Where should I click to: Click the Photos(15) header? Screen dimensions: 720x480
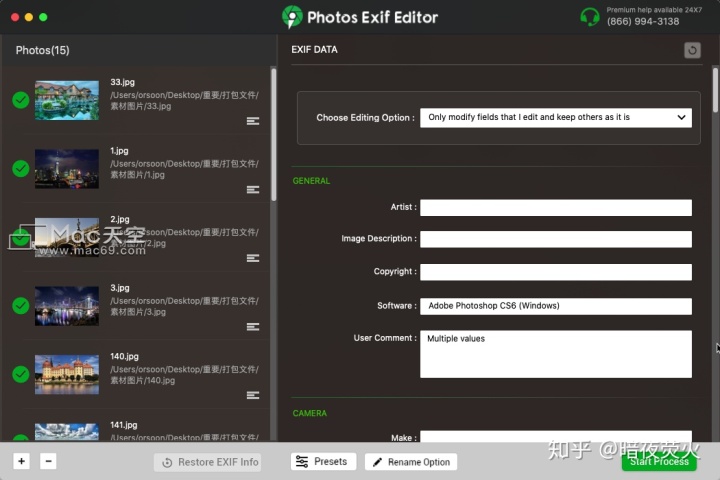point(43,50)
